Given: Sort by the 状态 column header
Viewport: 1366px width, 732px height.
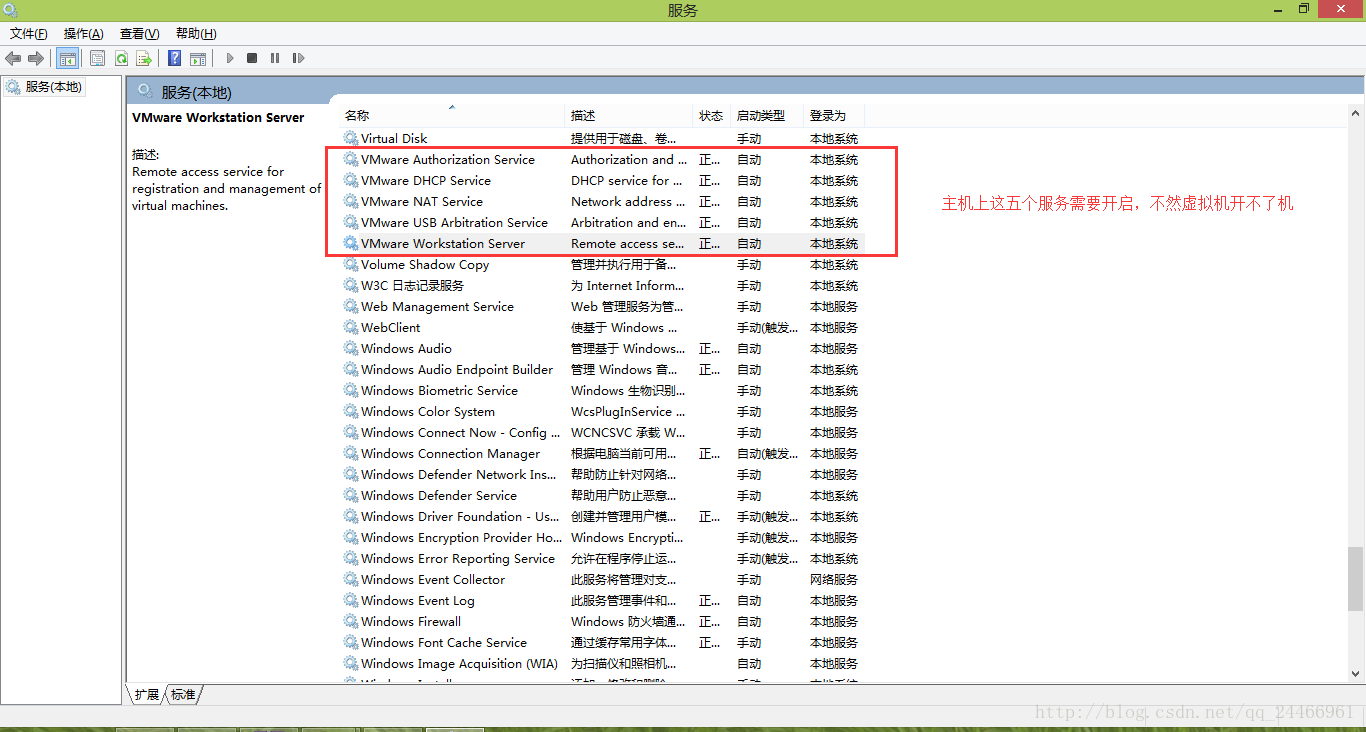Looking at the screenshot, I should pos(712,116).
